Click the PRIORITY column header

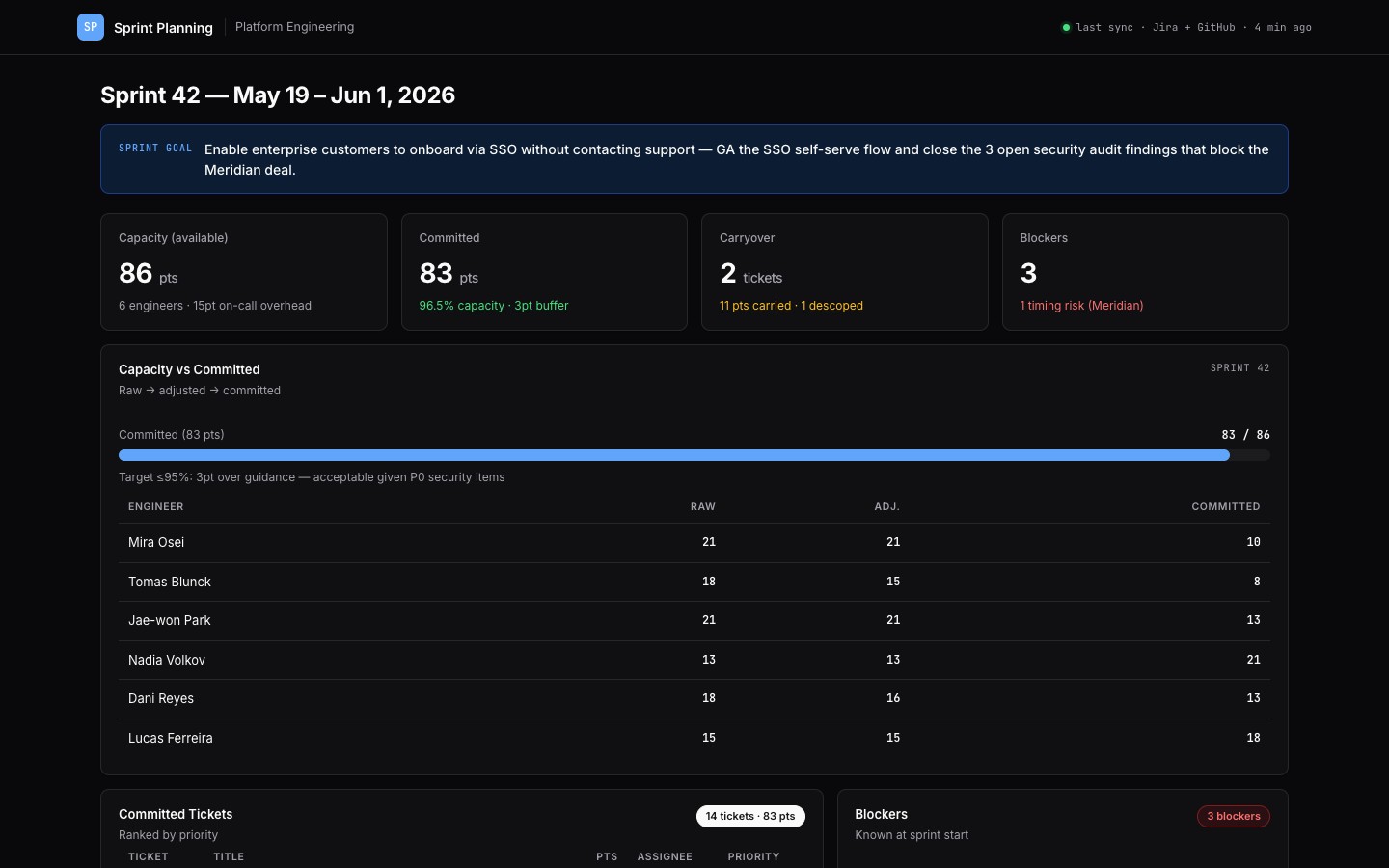(753, 856)
